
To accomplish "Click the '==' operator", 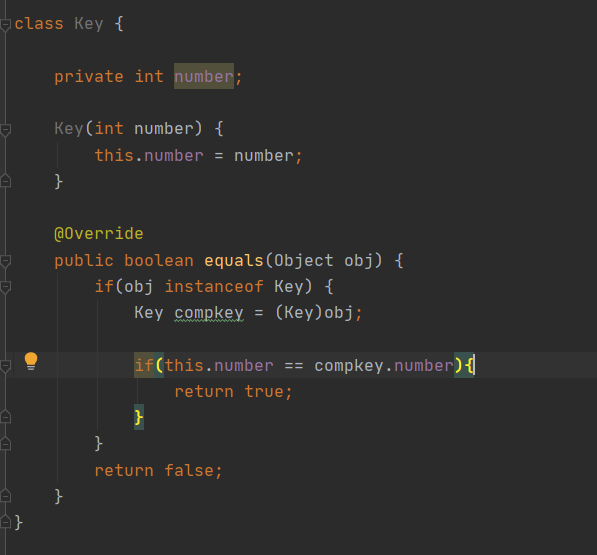I will click(294, 366).
